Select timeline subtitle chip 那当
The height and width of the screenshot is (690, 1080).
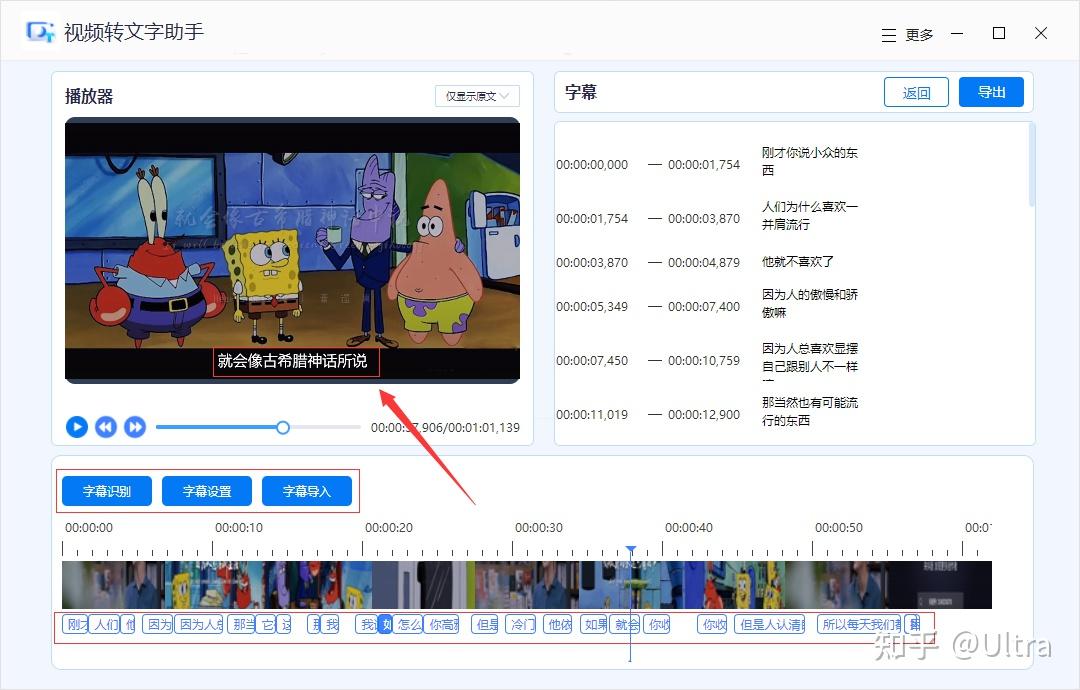[x=241, y=625]
